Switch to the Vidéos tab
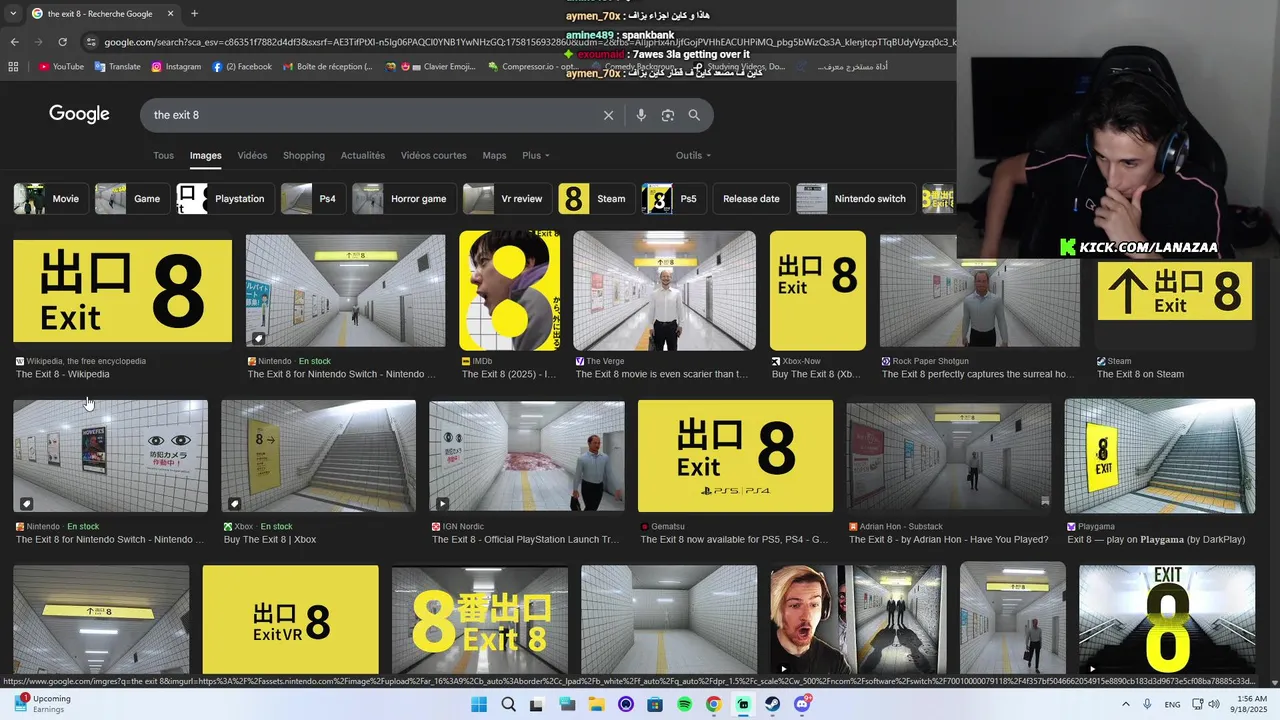Viewport: 1280px width, 720px height. (x=252, y=155)
